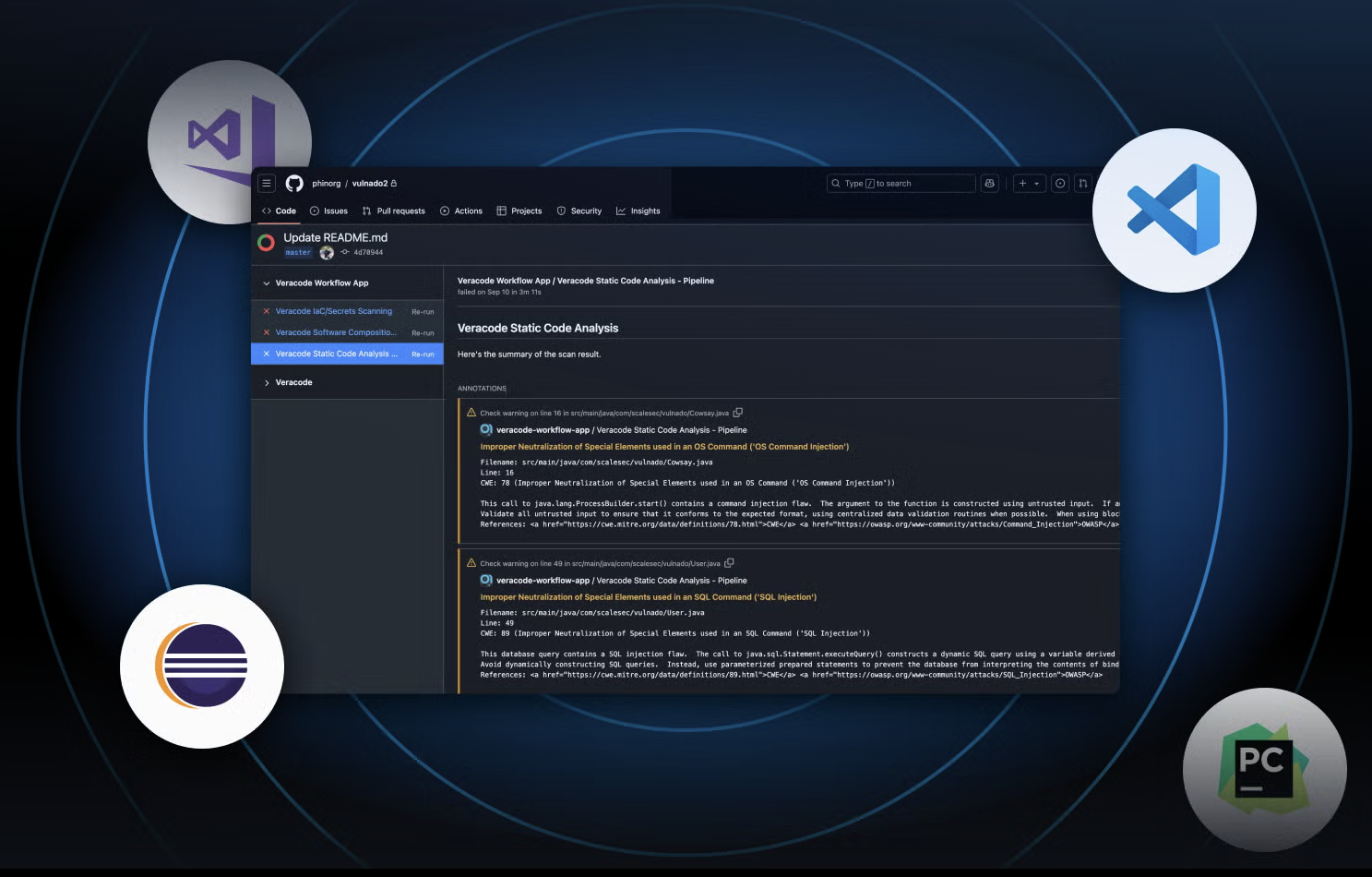Open the vulnado2 repository link

point(370,184)
